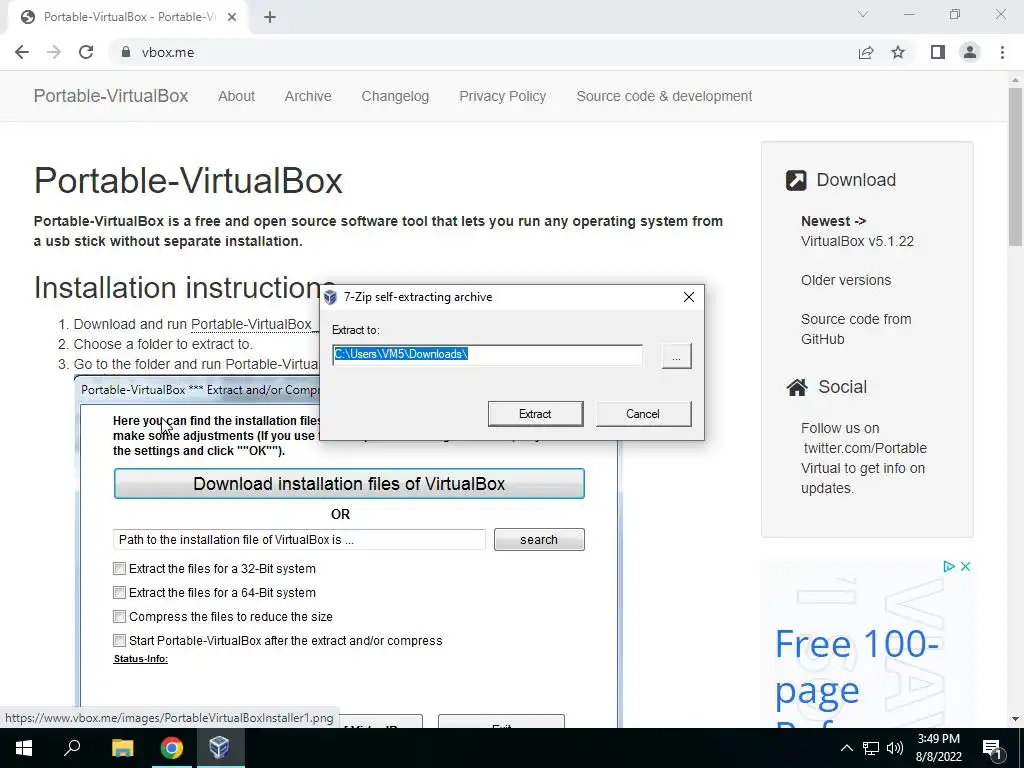Open Source code & development menu item
The image size is (1024, 768).
(x=664, y=96)
